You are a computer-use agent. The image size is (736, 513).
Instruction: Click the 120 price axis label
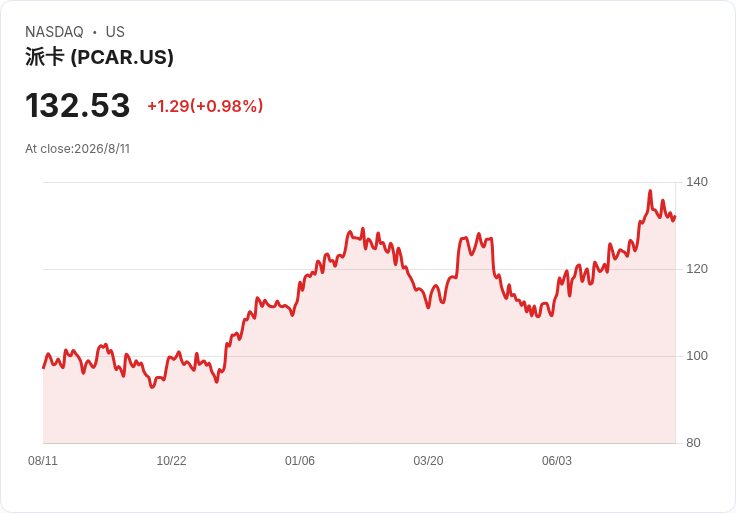[x=697, y=269]
